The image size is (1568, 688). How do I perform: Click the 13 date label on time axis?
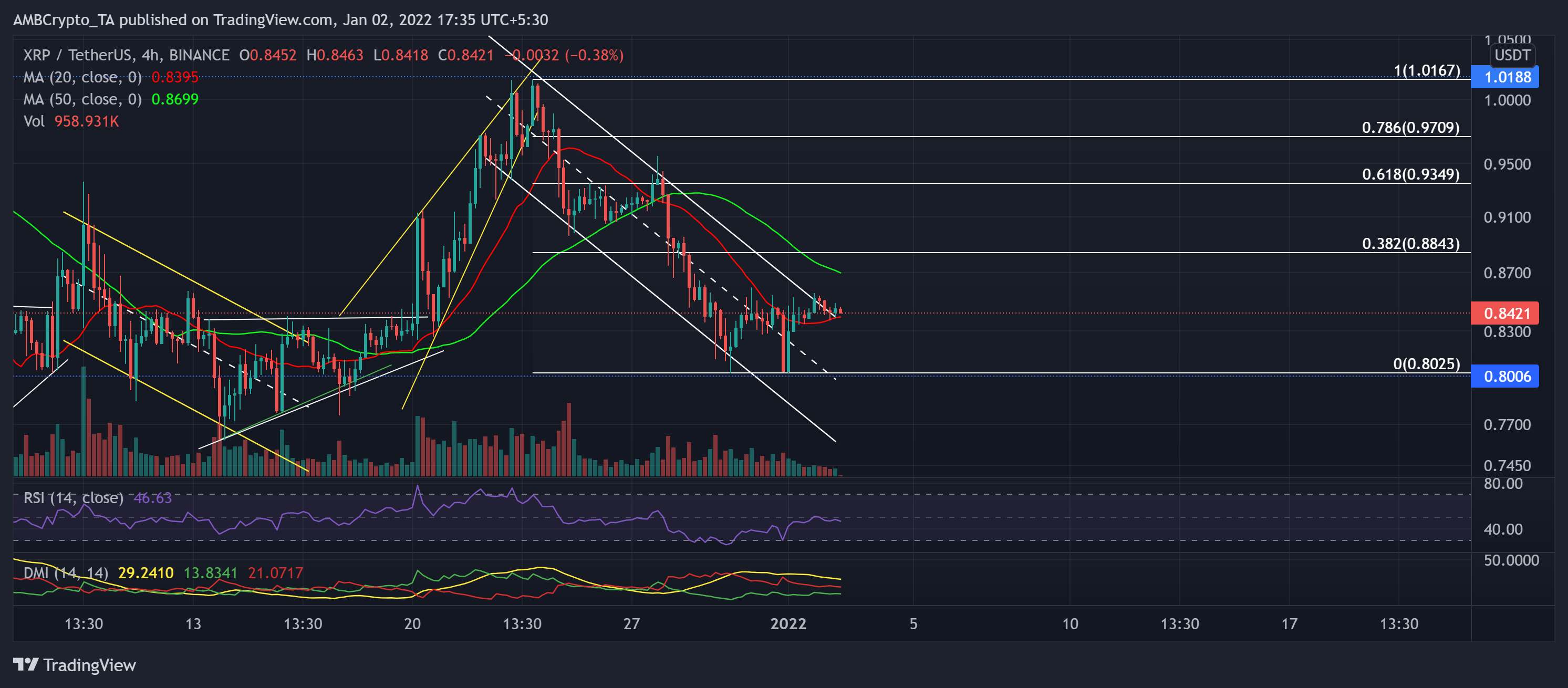(193, 623)
